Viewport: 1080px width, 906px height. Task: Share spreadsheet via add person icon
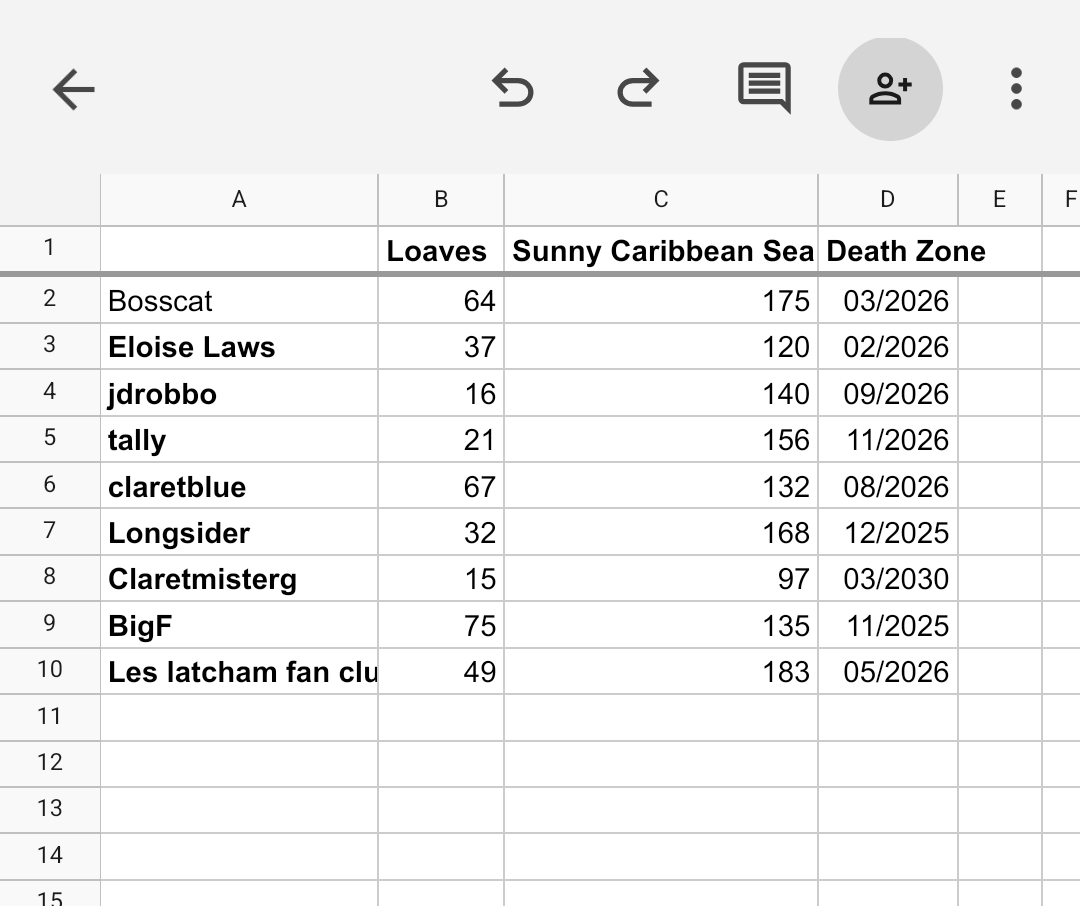889,89
